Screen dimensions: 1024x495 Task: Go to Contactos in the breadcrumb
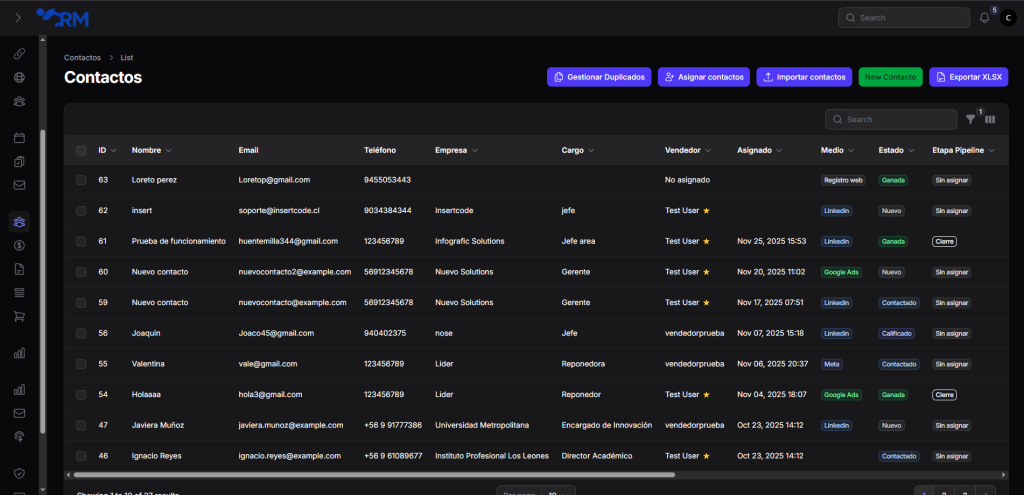click(x=82, y=58)
